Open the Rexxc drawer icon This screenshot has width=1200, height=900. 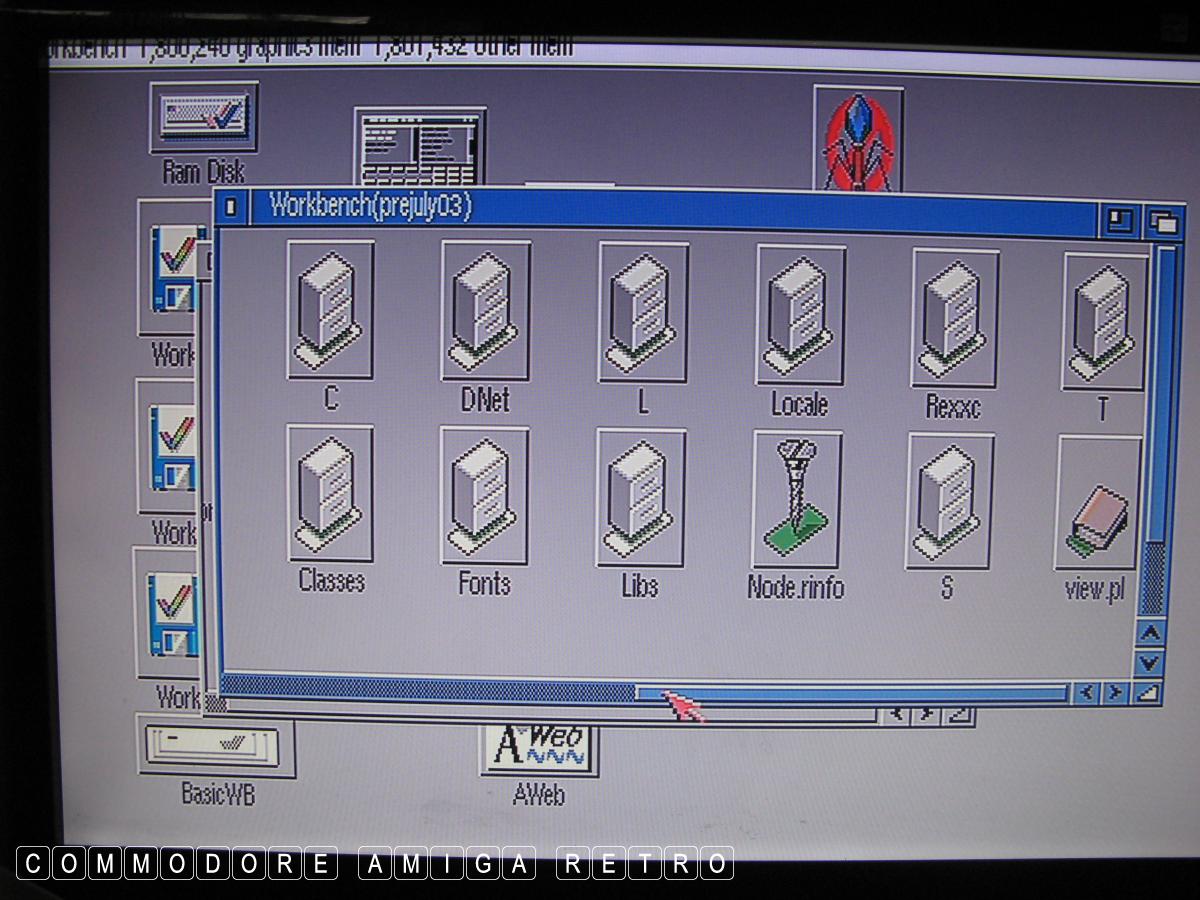pos(954,318)
